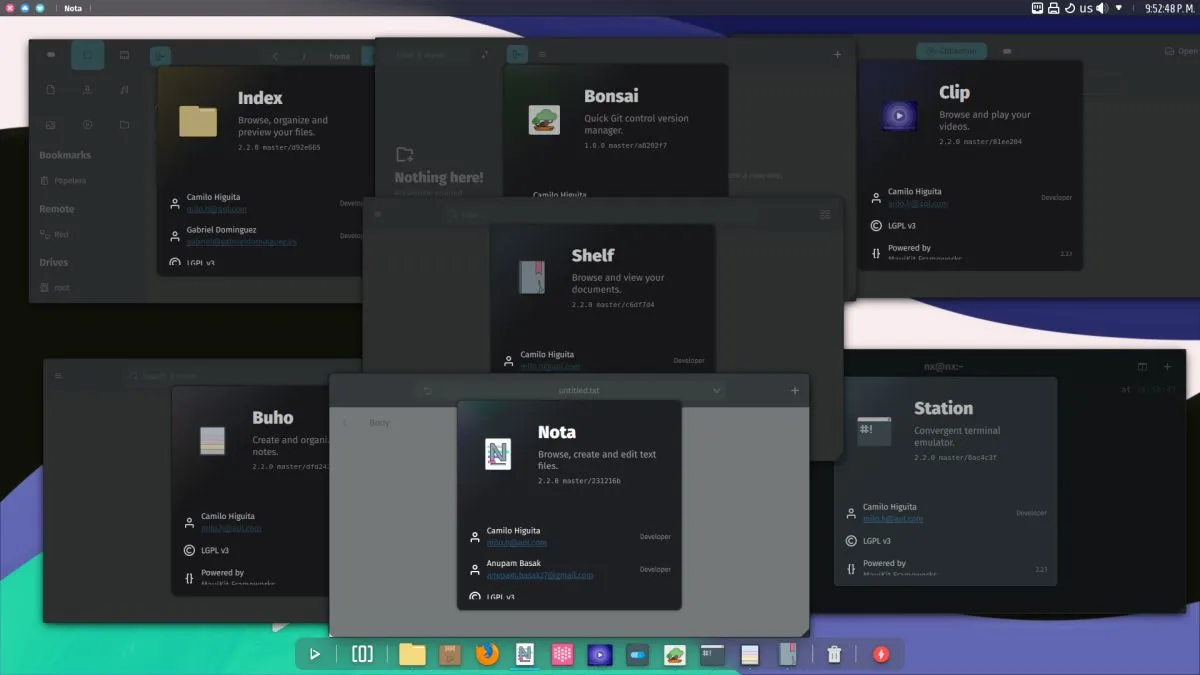Select the highlighted split-view icon in Index toolbar
1200x675 pixels.
[88, 55]
